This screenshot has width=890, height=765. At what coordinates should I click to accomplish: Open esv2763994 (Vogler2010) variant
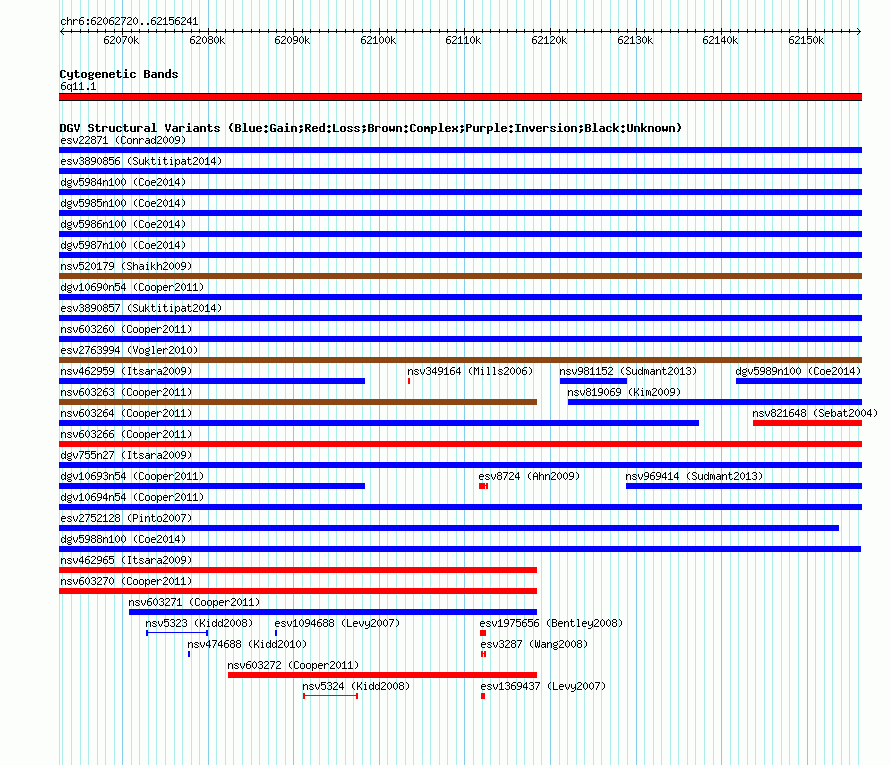[x=129, y=350]
